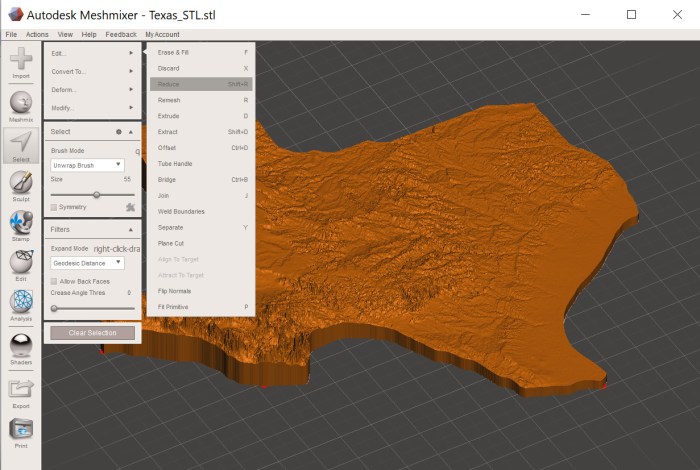Open the Feedback menu
This screenshot has height=470, width=700.
121,34
